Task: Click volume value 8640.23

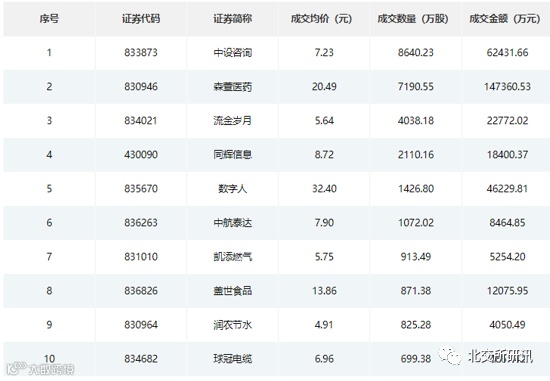Action: click(416, 53)
